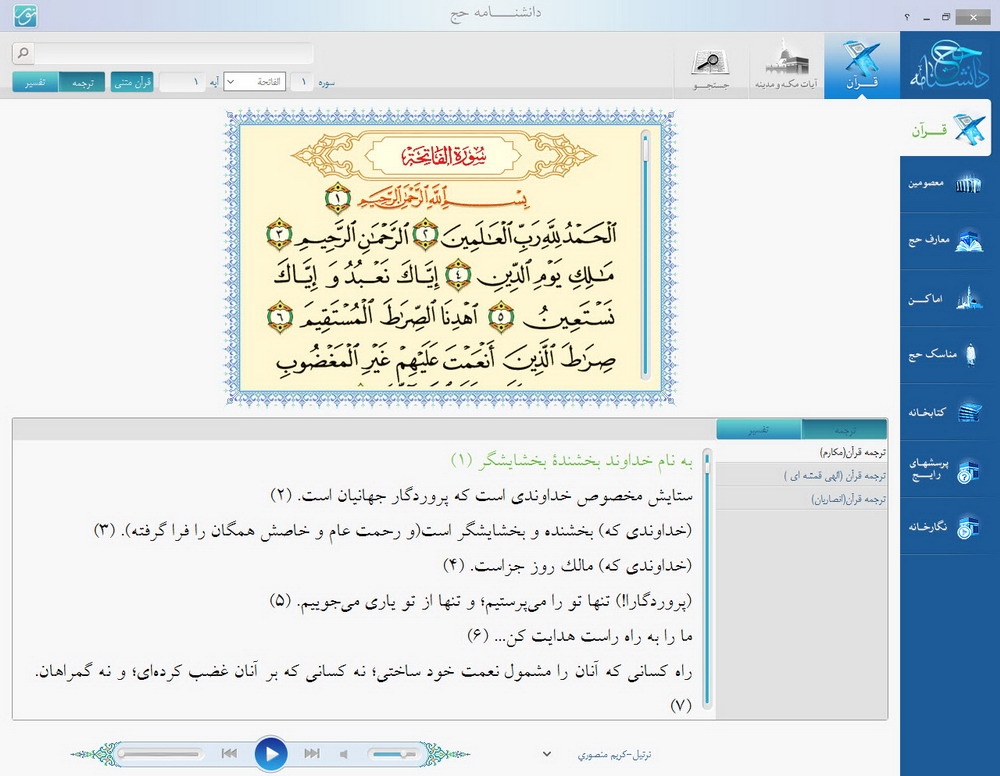Click the magnifier search icon
1000x776 pixels.
pos(23,53)
